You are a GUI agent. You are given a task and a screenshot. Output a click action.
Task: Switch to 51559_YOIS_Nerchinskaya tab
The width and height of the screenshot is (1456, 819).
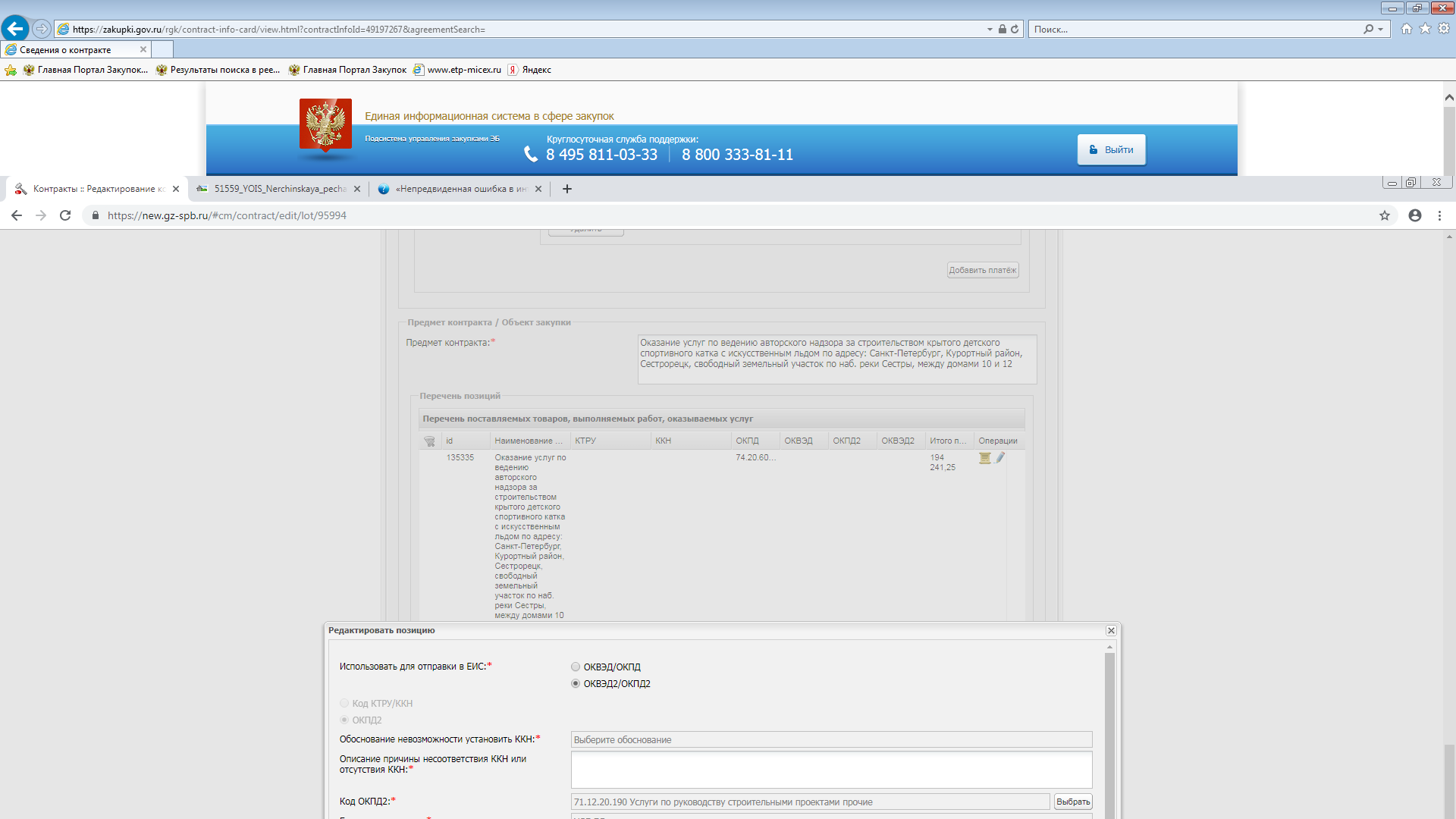coord(279,189)
